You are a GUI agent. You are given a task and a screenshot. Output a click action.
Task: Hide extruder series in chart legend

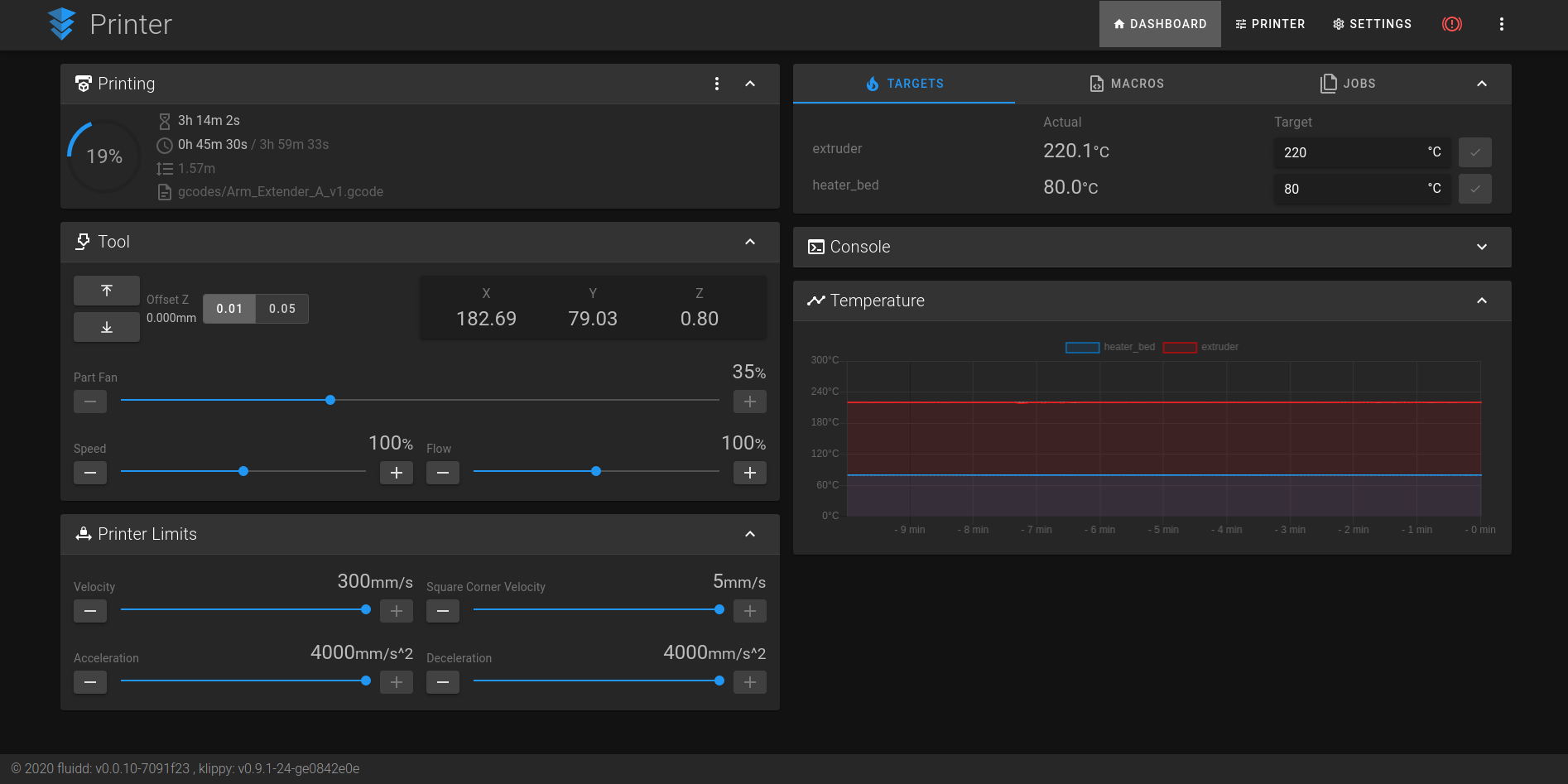click(x=1201, y=347)
